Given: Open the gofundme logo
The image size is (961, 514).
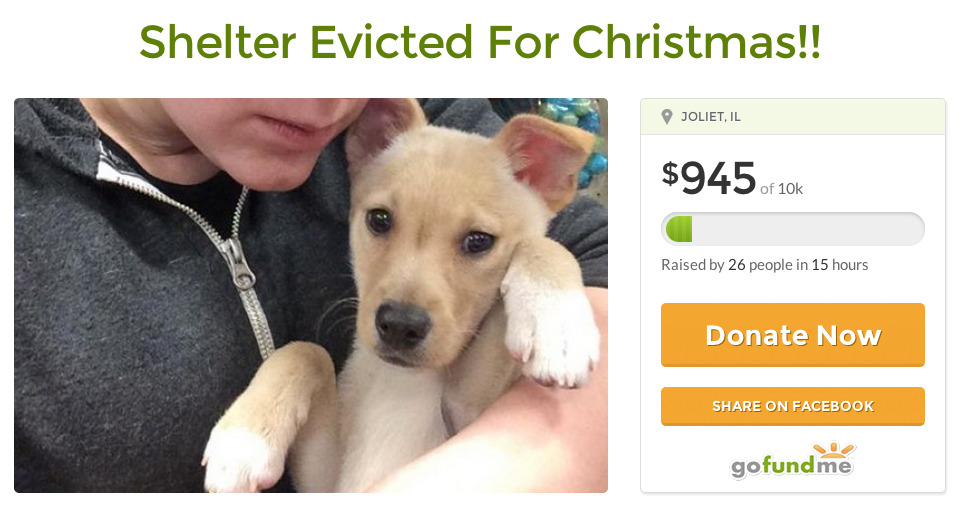Looking at the screenshot, I should click(793, 460).
